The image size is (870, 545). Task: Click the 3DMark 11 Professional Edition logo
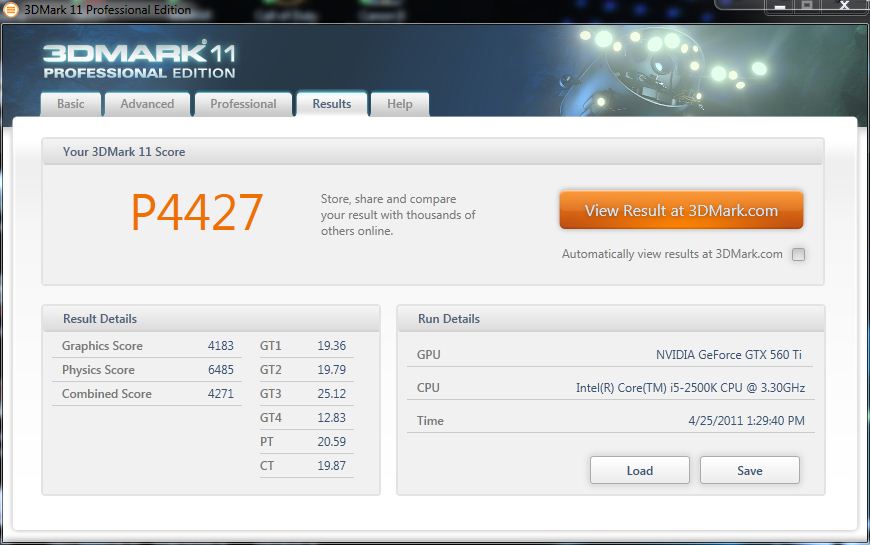139,60
